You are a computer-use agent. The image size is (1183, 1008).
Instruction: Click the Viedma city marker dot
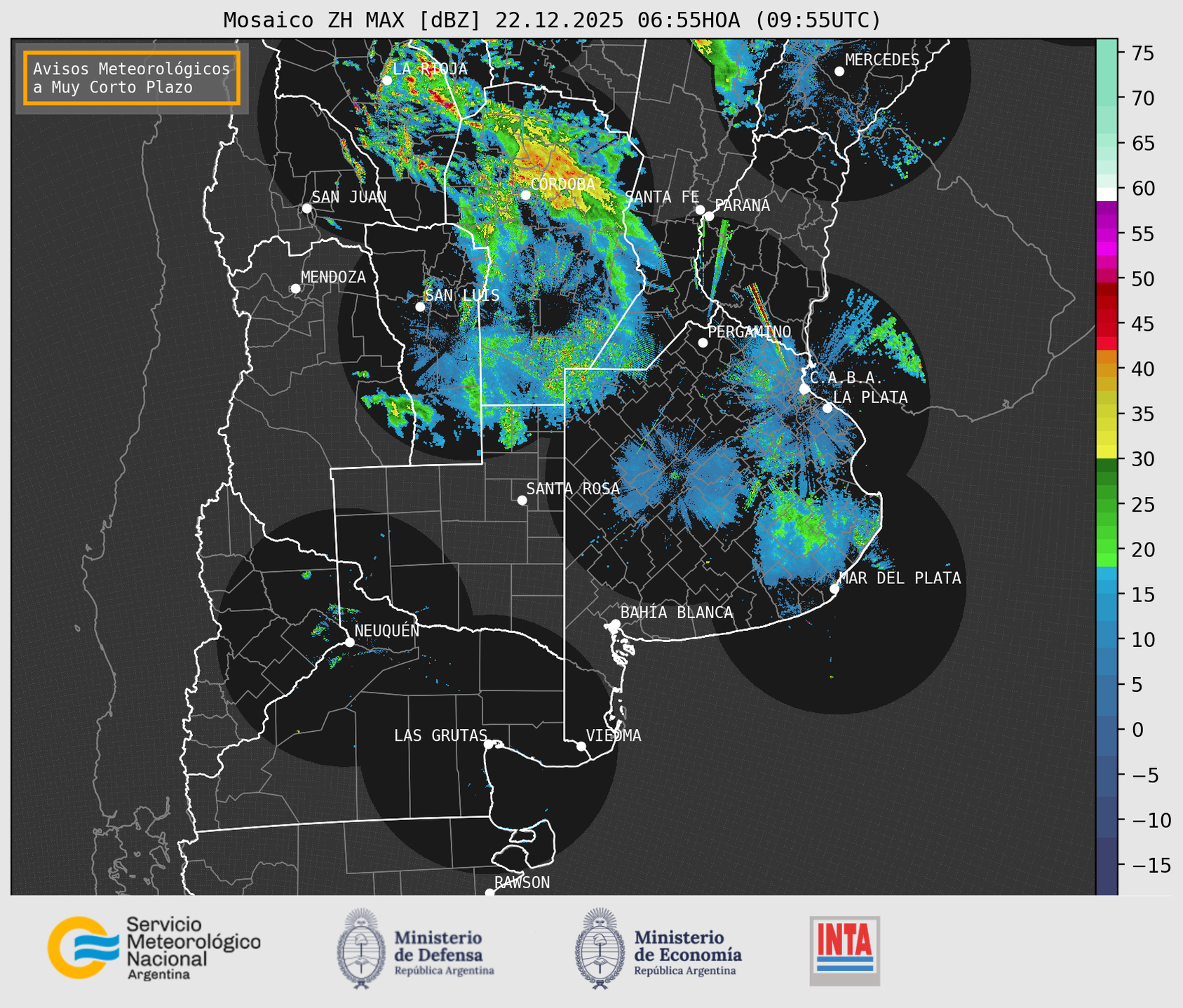(x=581, y=746)
